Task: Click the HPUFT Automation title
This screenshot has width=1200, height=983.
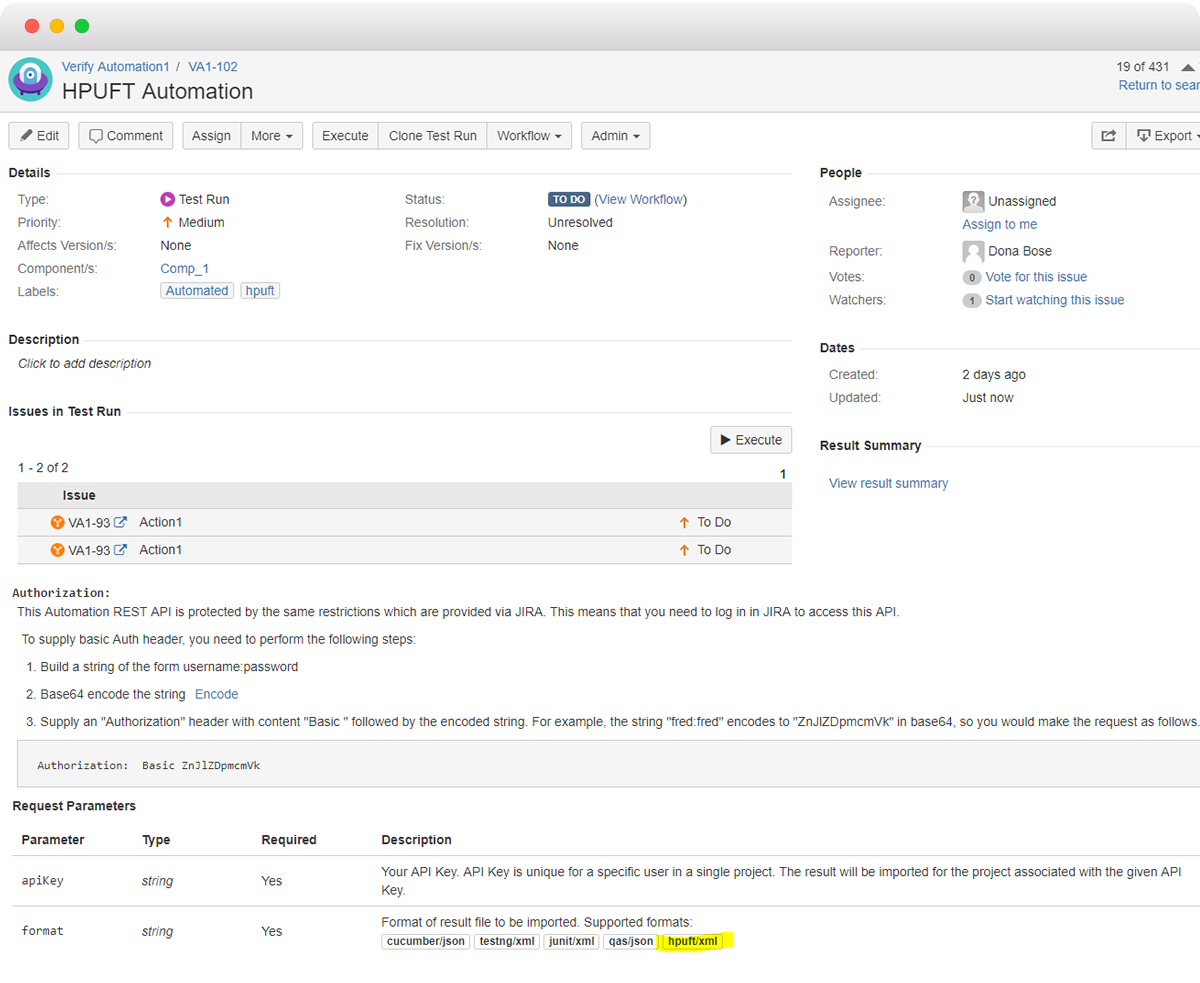Action: click(x=158, y=91)
